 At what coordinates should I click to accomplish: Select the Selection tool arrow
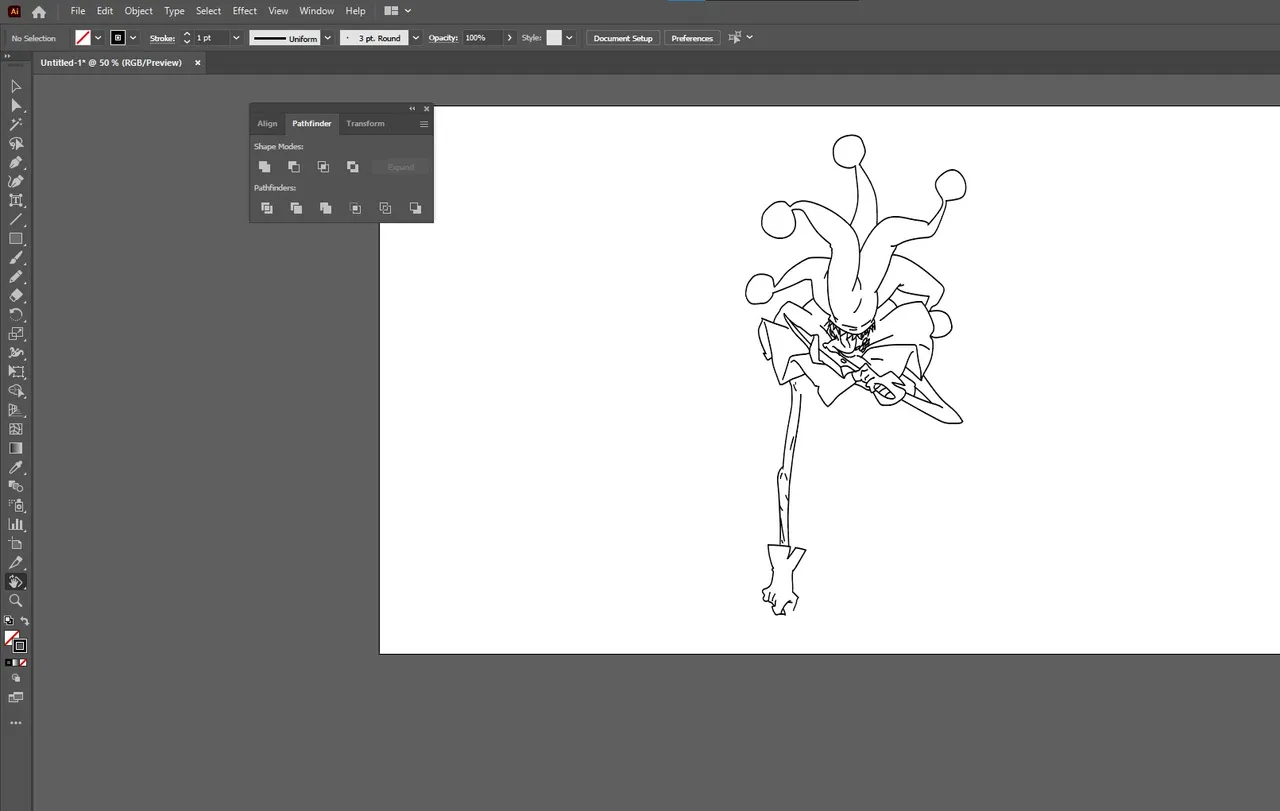pyautogui.click(x=16, y=87)
